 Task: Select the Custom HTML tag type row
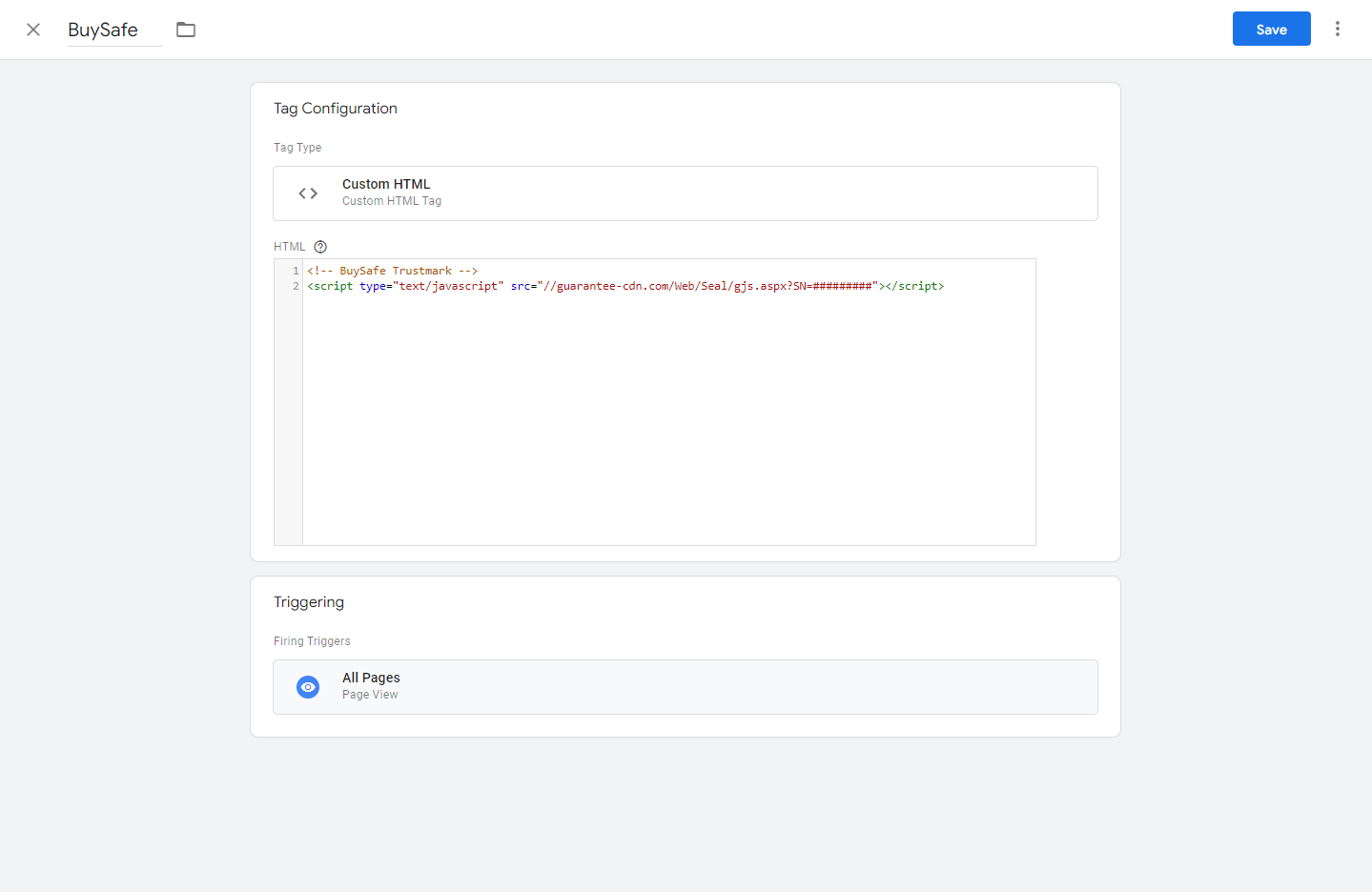[x=686, y=193]
